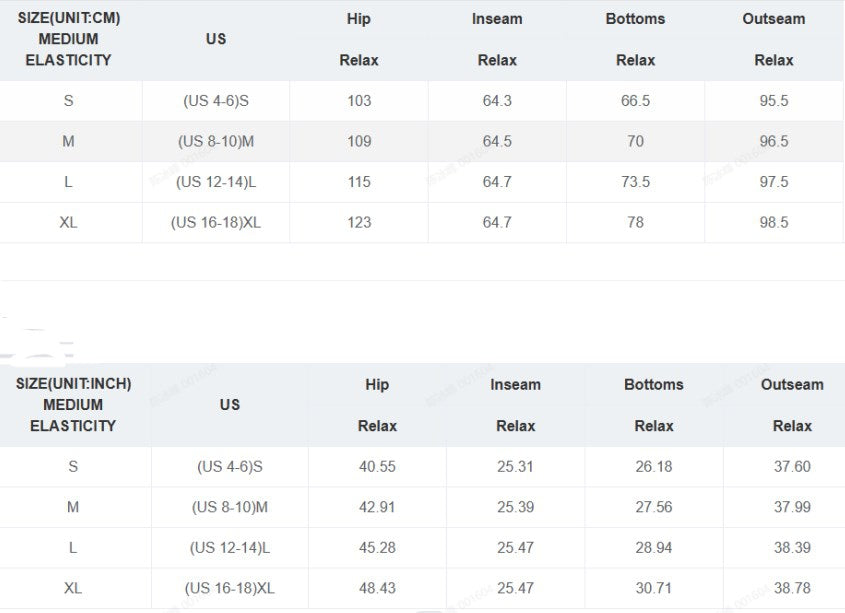
Task: Click hip value 40.55 in inch table
Action: (377, 466)
